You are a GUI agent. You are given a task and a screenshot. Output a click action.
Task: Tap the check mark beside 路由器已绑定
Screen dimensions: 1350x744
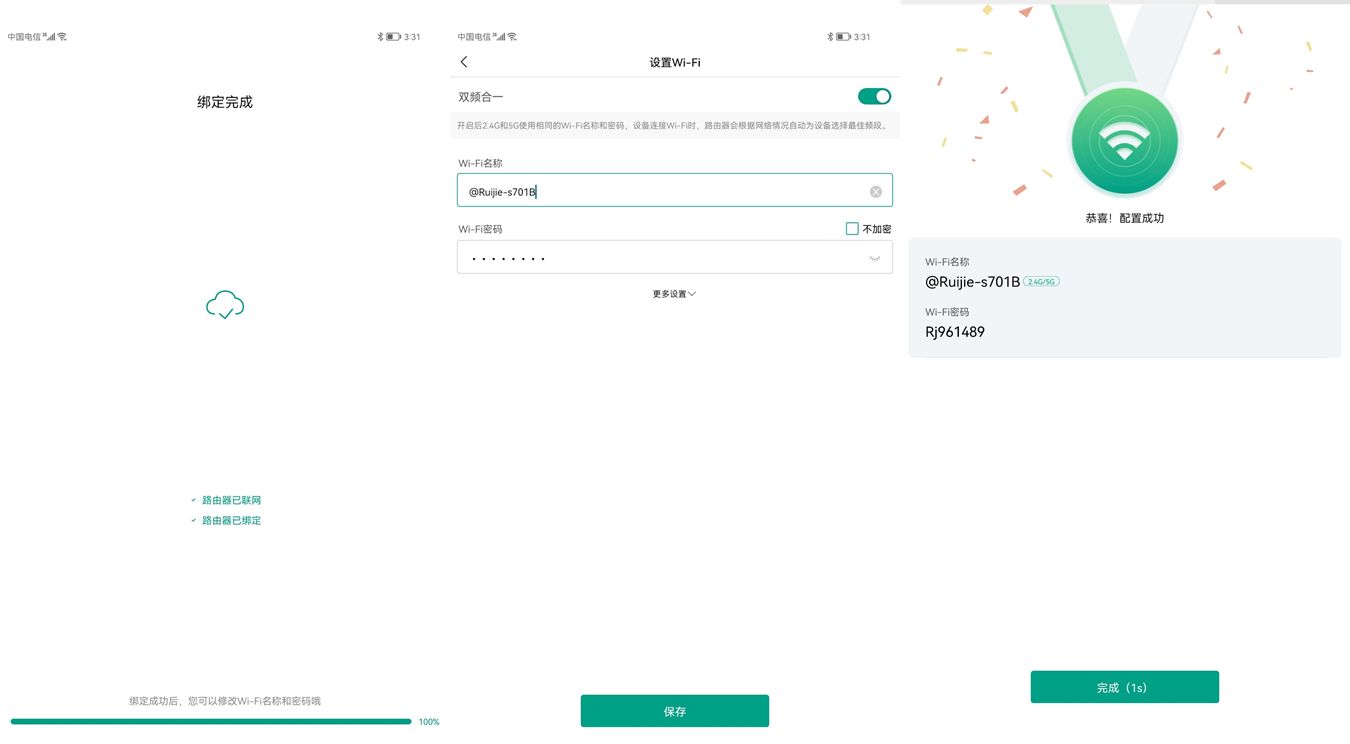click(x=194, y=520)
